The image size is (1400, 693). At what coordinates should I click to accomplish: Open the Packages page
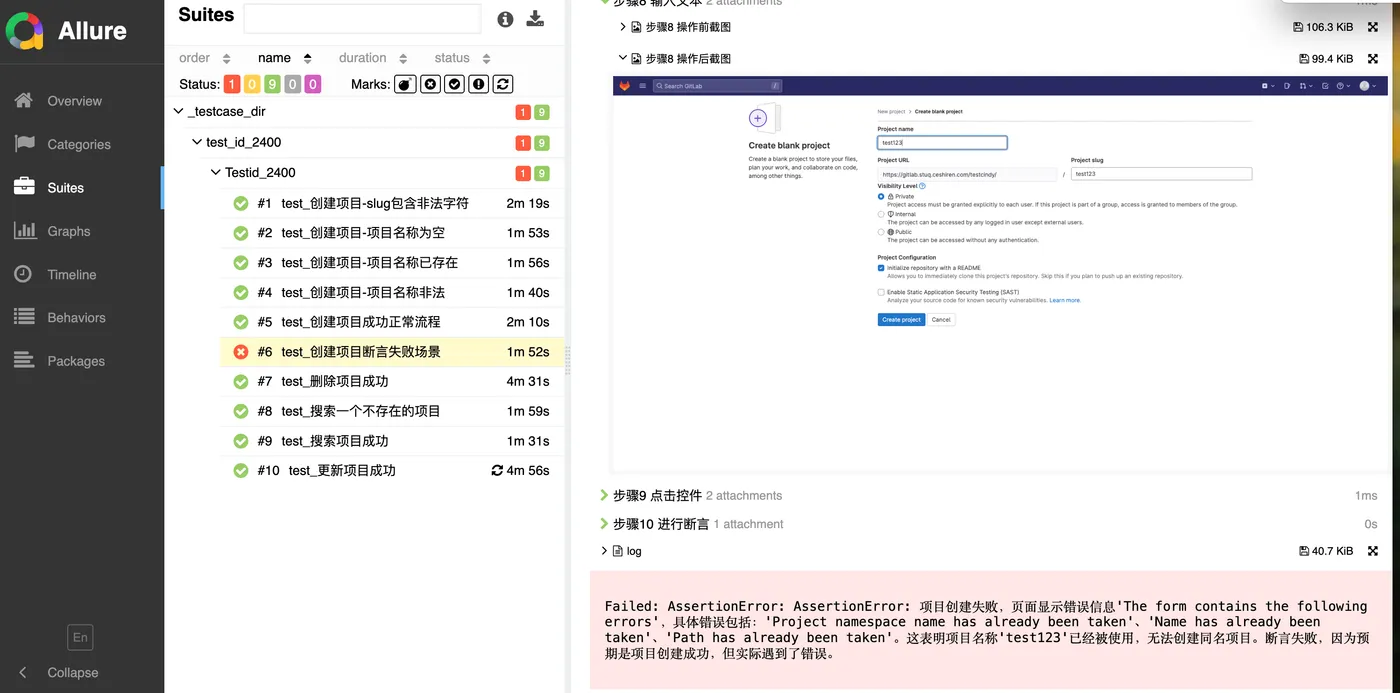pos(76,361)
